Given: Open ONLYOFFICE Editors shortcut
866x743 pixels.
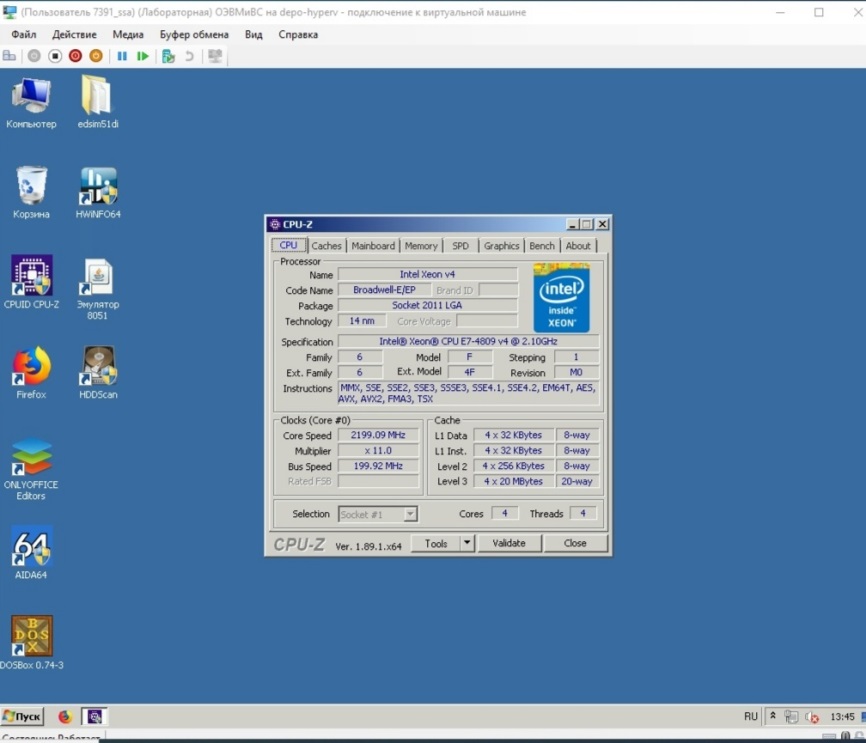Looking at the screenshot, I should 31,468.
